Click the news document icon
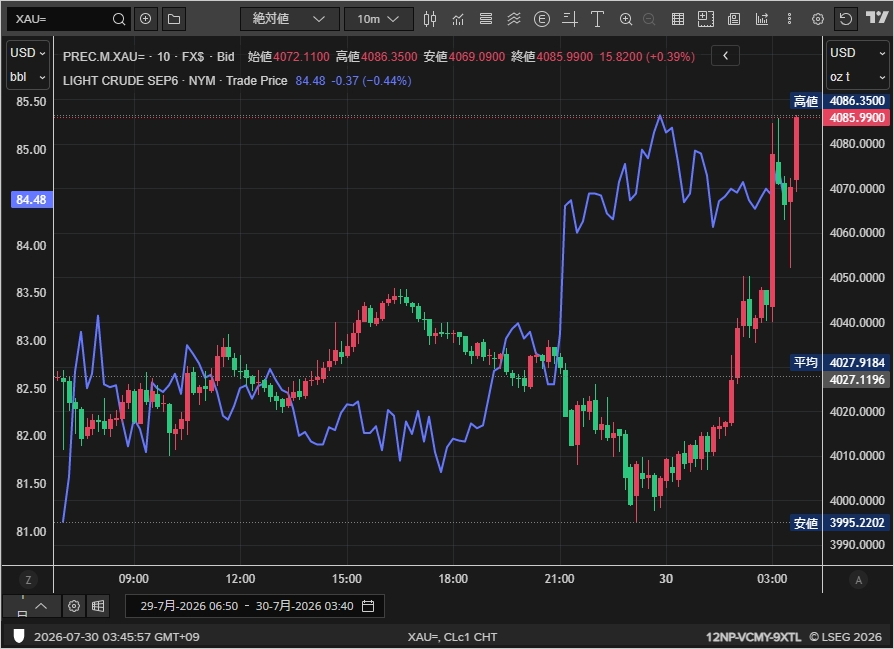Screen dimensions: 894x649 734,19
